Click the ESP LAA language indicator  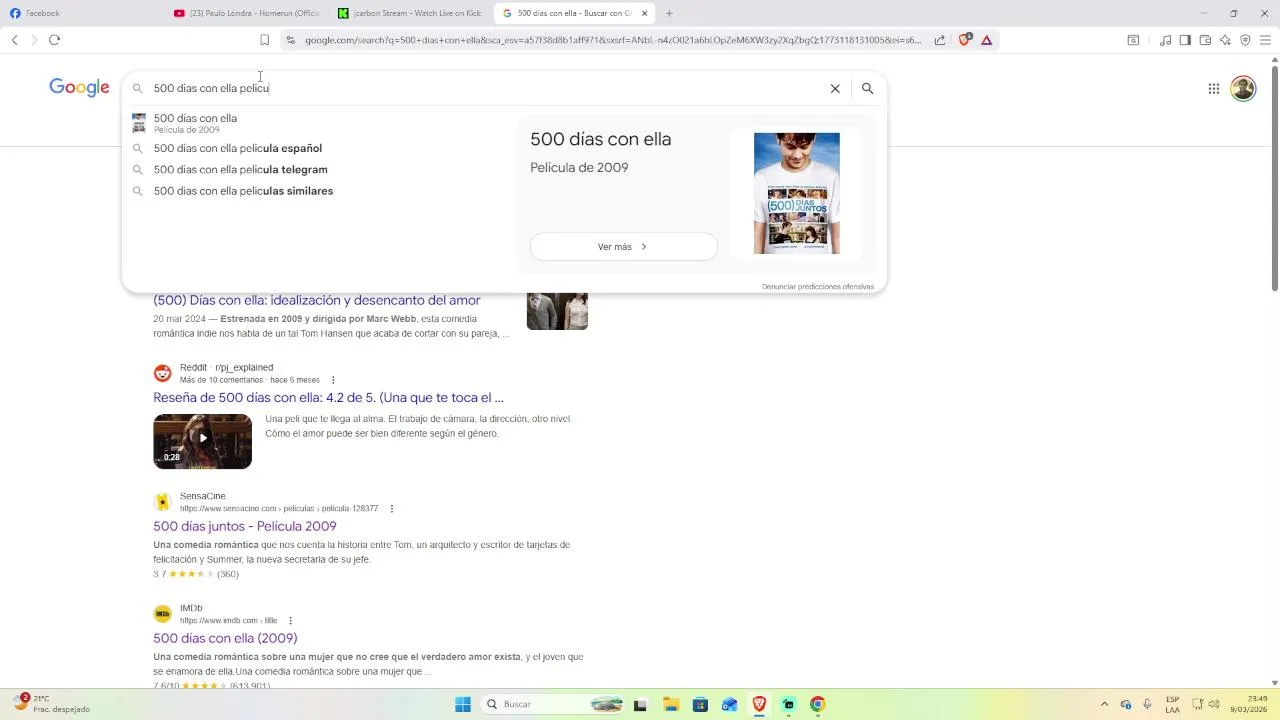pos(1172,704)
